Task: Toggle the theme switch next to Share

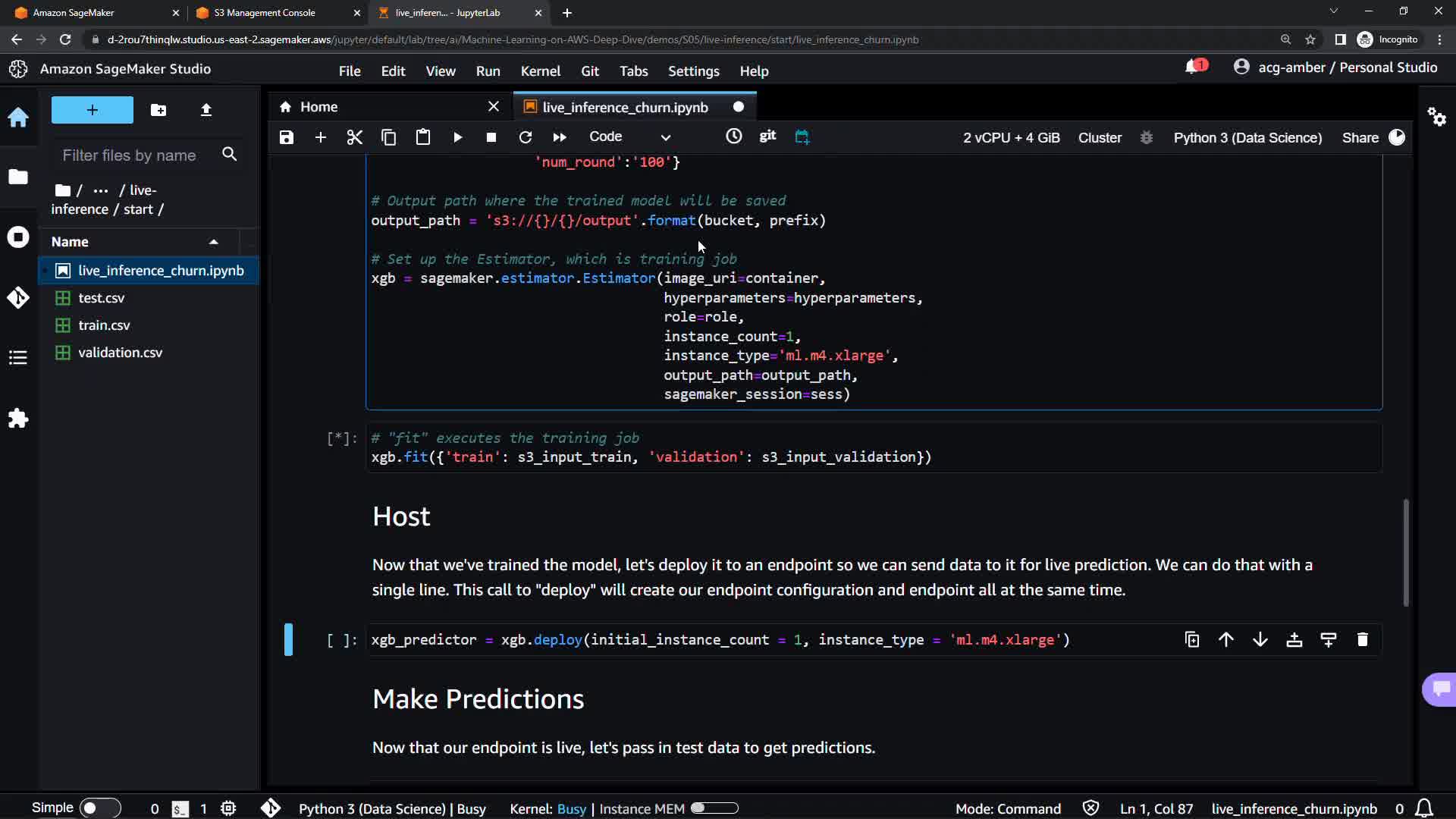Action: pos(1397,137)
